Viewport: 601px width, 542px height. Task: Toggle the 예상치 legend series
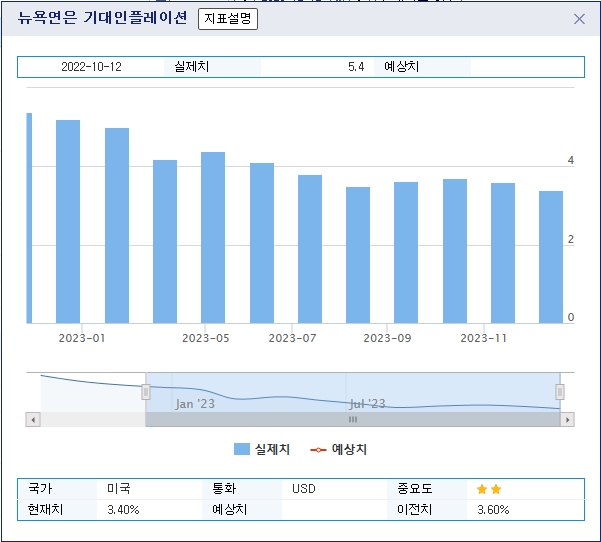pos(338,449)
